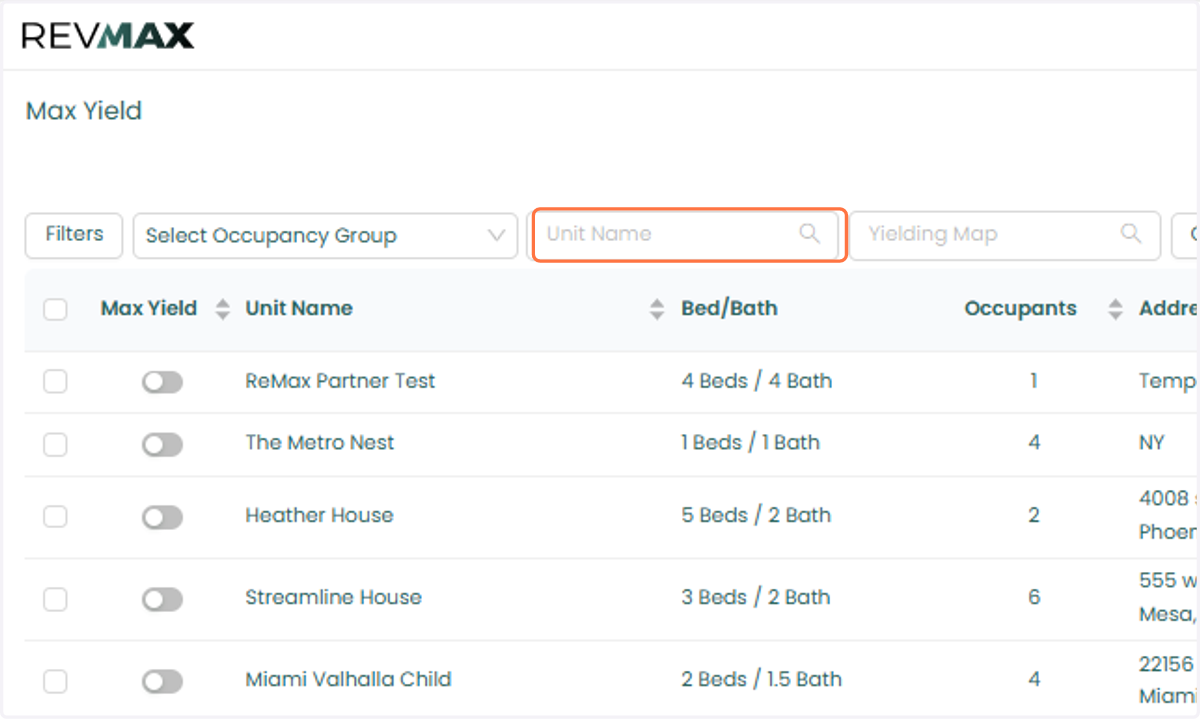
Task: Click search icon in Unit Name field
Action: pos(809,234)
